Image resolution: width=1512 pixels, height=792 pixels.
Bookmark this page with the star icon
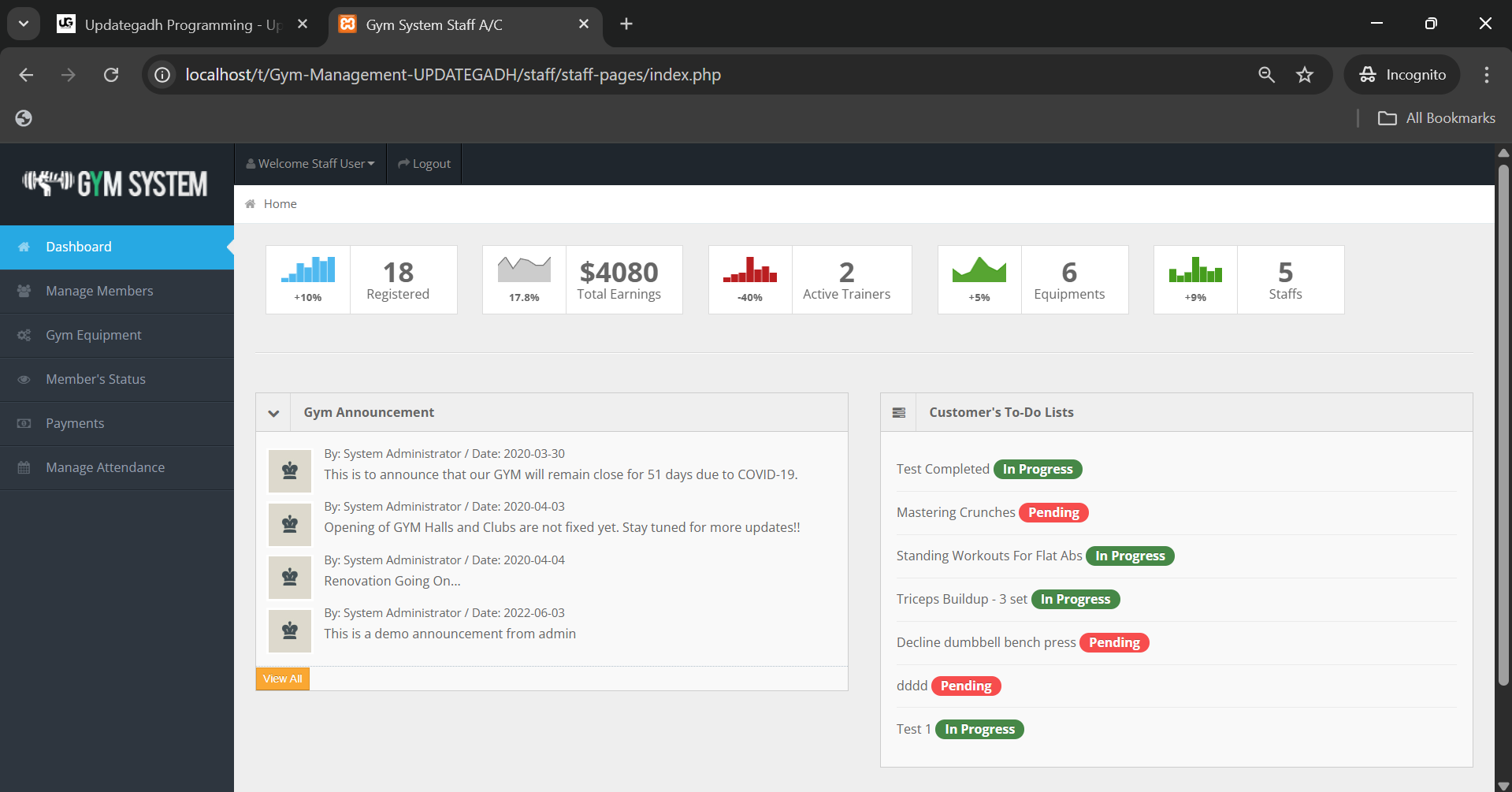pyautogui.click(x=1305, y=75)
